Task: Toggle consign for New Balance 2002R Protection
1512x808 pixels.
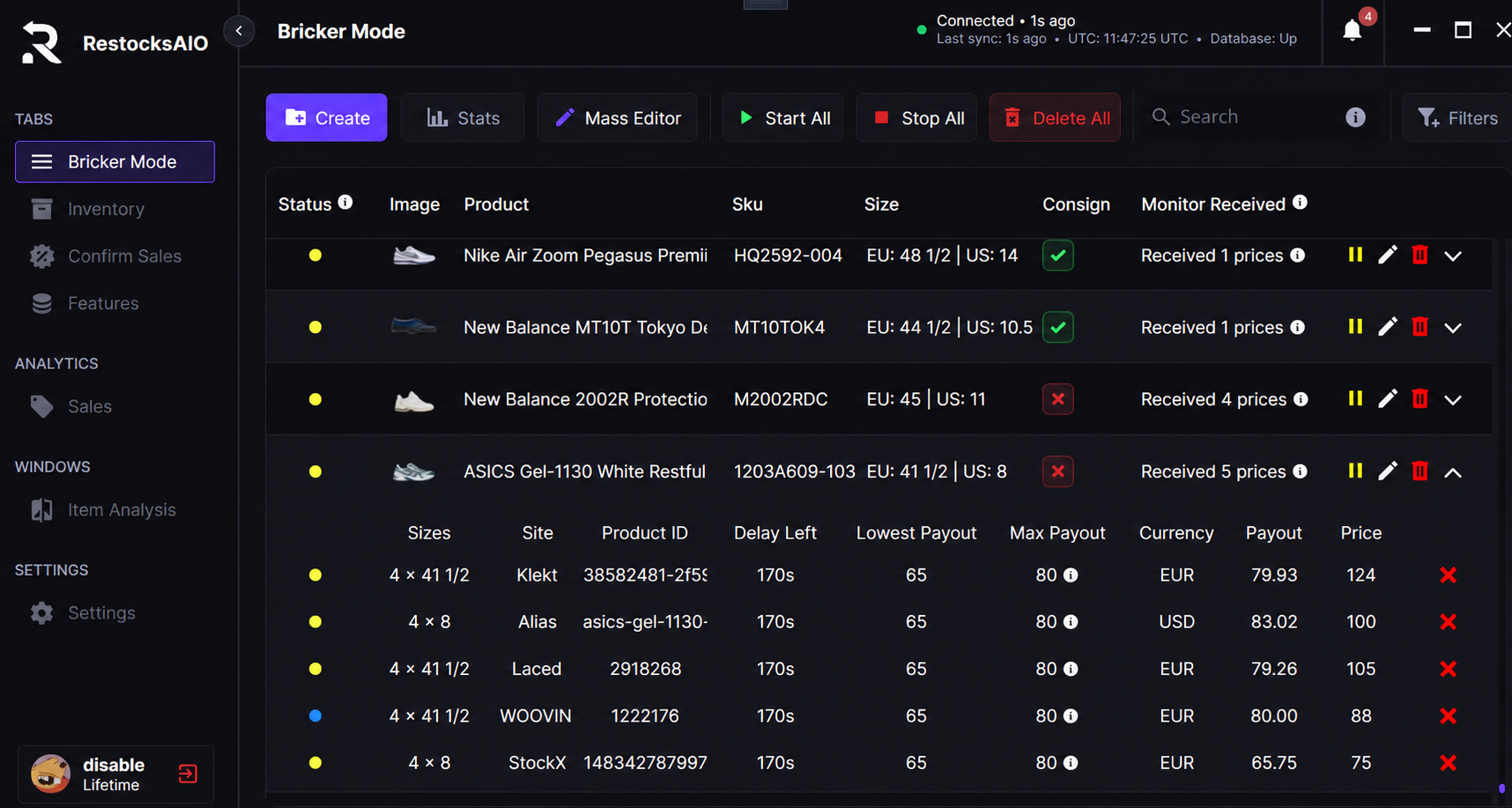Action: pyautogui.click(x=1057, y=399)
